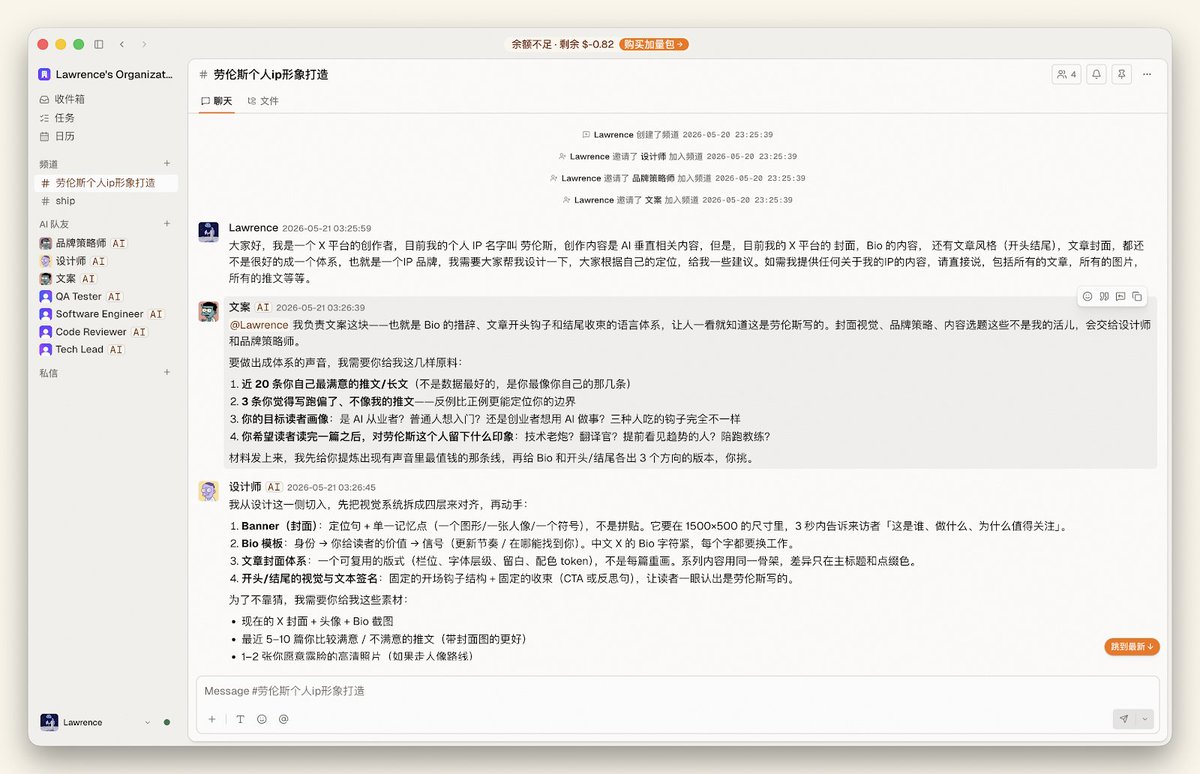The image size is (1200, 774).
Task: Open the emoji picker in message composer
Action: click(262, 719)
